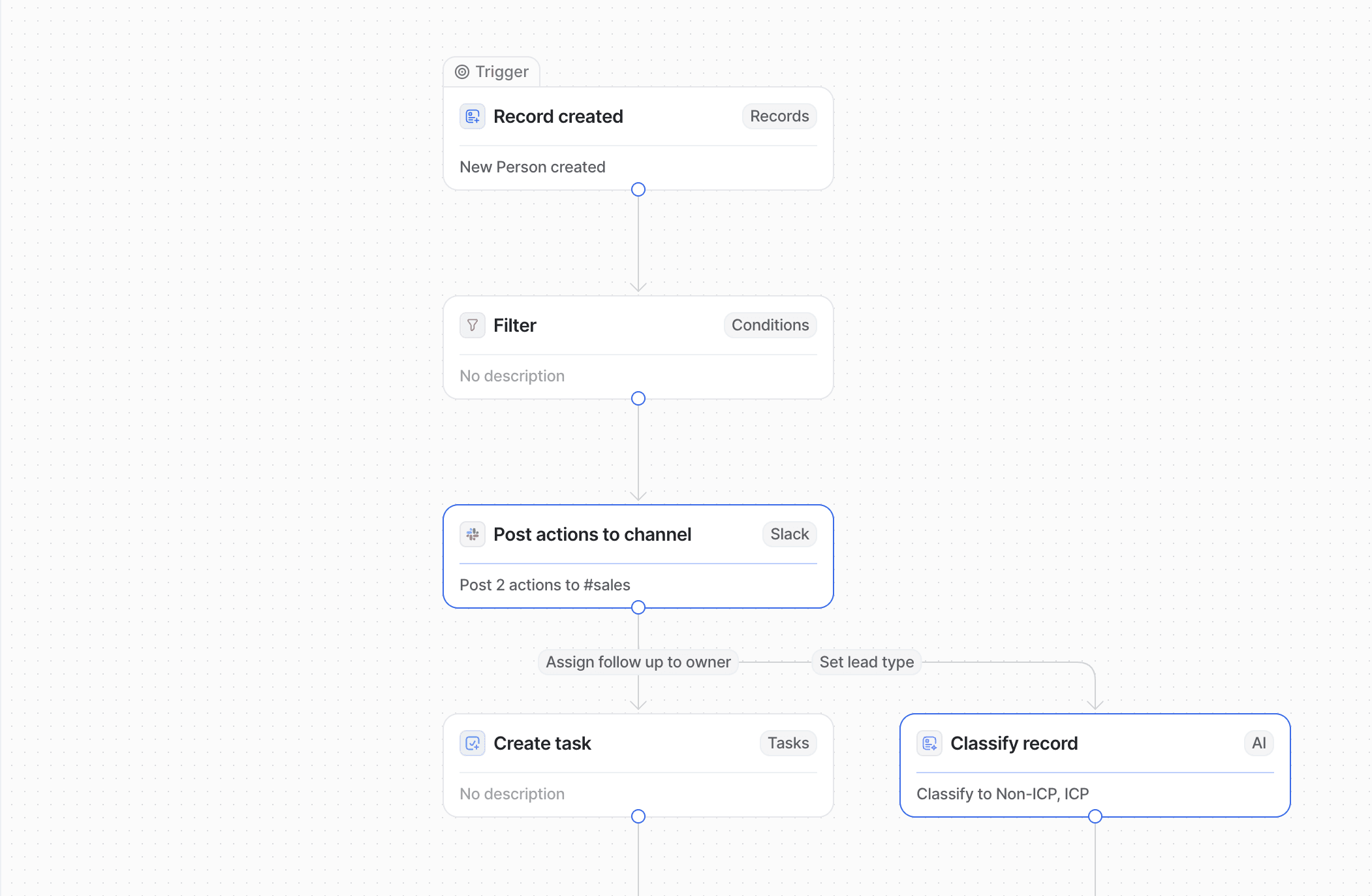This screenshot has height=896, width=1372.
Task: Click the output connector on Filter node
Action: 640,398
